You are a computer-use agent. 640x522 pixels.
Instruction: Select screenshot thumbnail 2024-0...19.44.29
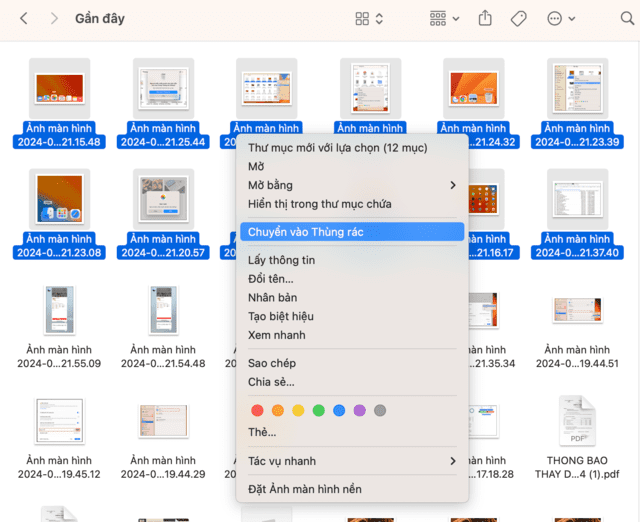163,421
